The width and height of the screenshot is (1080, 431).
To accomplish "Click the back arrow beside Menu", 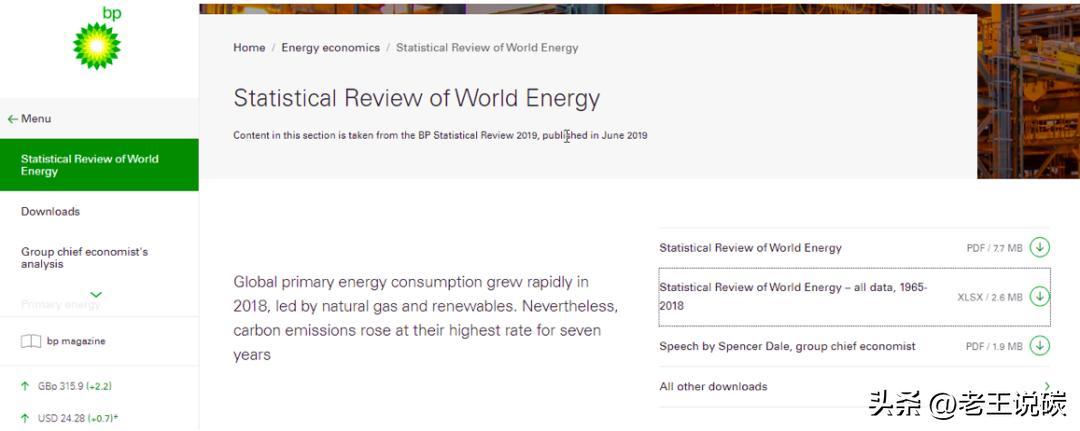I will pos(12,119).
